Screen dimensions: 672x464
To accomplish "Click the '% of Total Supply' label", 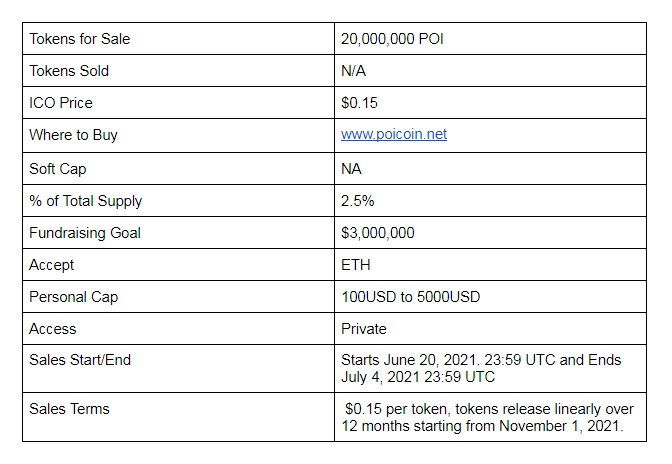I will (86, 201).
